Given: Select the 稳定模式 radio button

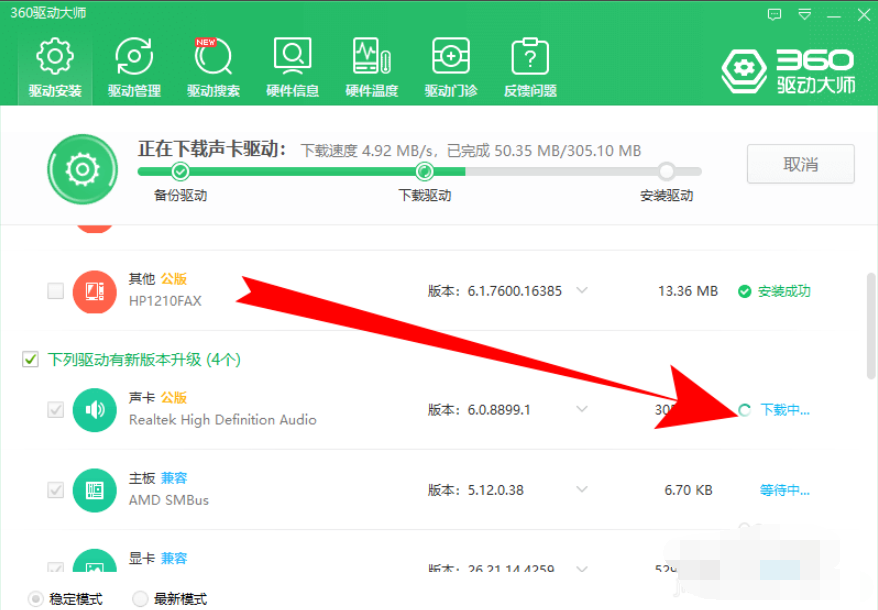Looking at the screenshot, I should pos(36,599).
